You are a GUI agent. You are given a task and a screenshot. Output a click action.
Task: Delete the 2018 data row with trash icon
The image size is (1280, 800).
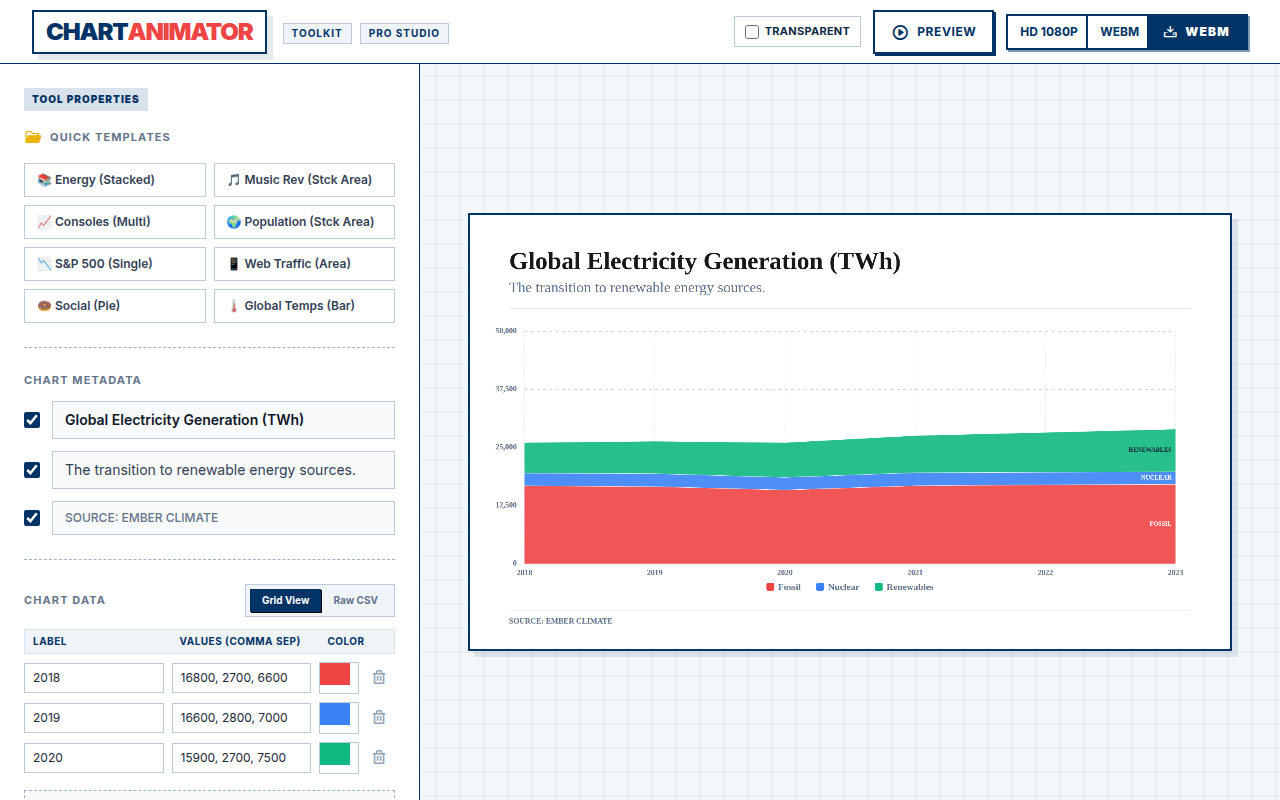click(x=379, y=677)
